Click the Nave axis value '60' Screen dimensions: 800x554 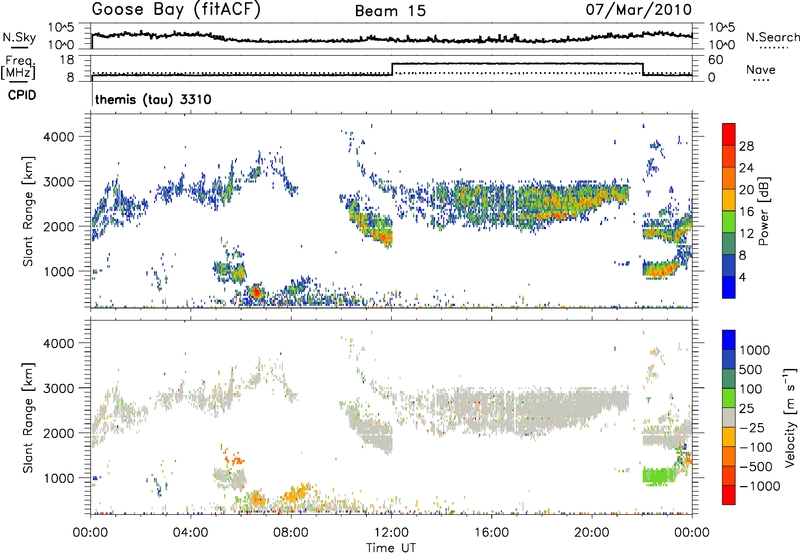pyautogui.click(x=716, y=60)
